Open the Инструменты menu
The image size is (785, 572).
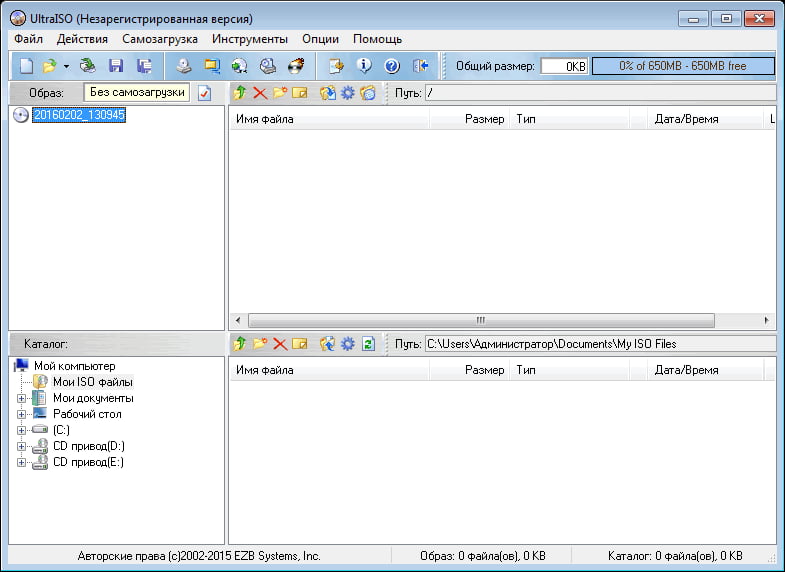click(249, 39)
